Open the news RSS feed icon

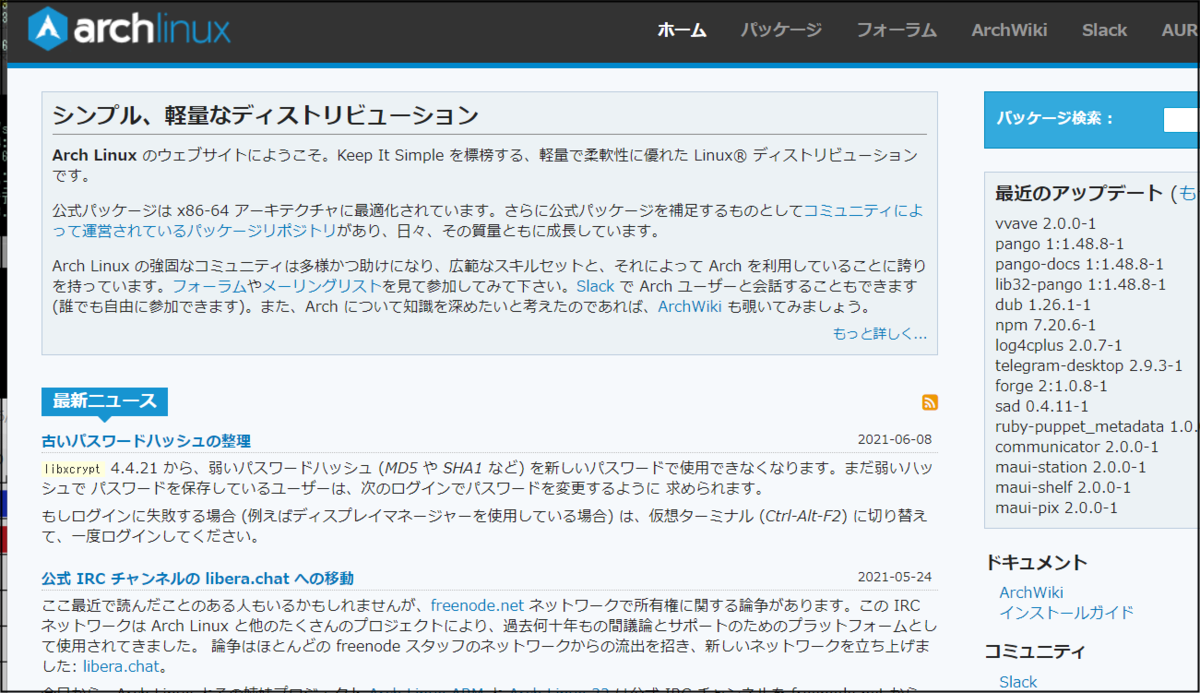click(x=929, y=401)
